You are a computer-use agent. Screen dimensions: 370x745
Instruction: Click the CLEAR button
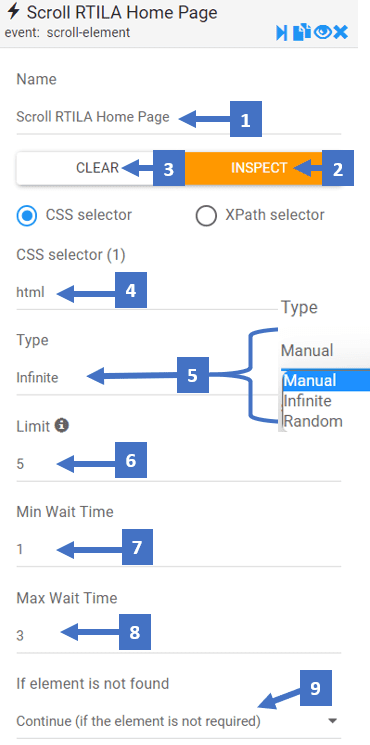pyautogui.click(x=97, y=168)
